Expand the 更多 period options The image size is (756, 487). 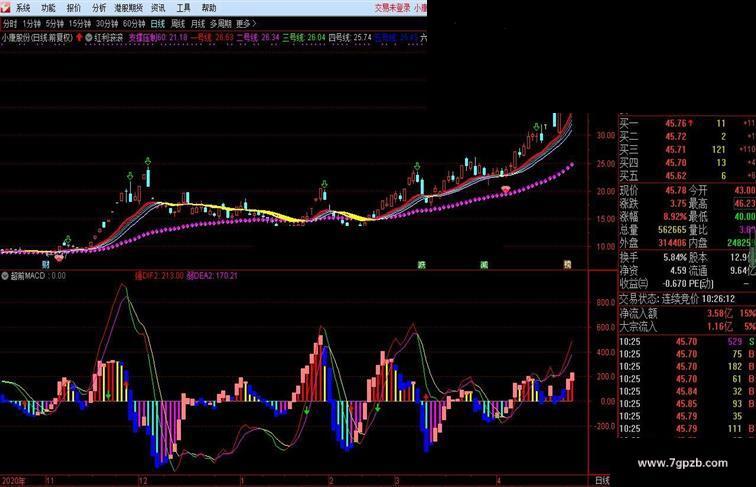[246, 23]
